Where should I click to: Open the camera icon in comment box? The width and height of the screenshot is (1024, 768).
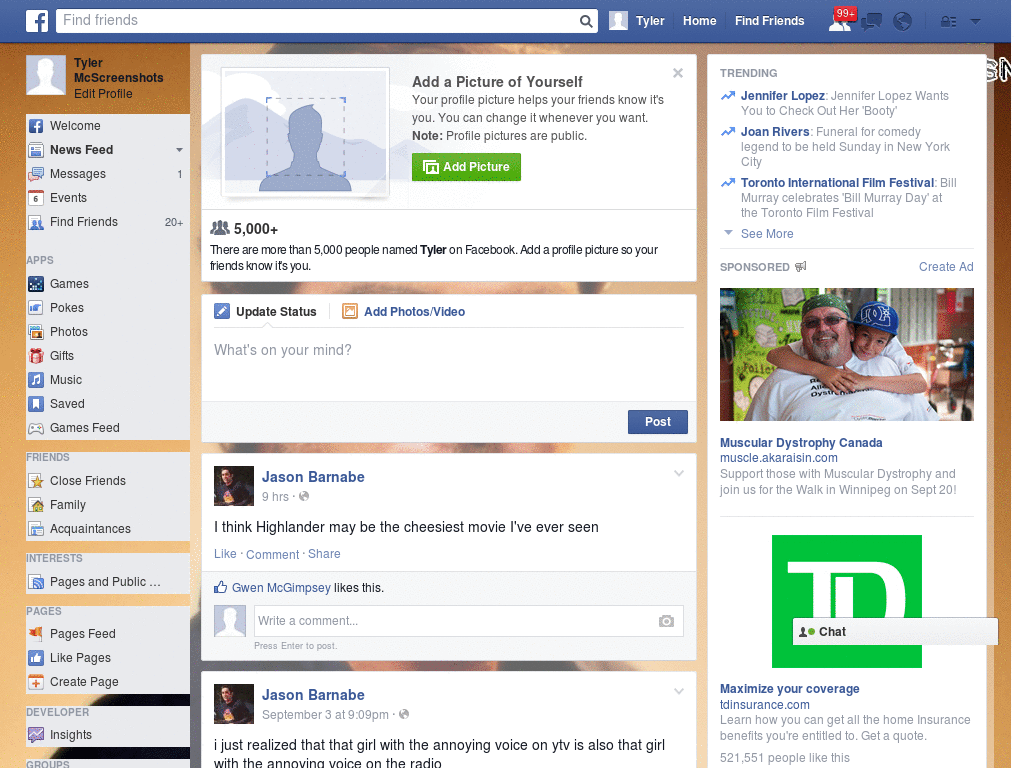(666, 621)
